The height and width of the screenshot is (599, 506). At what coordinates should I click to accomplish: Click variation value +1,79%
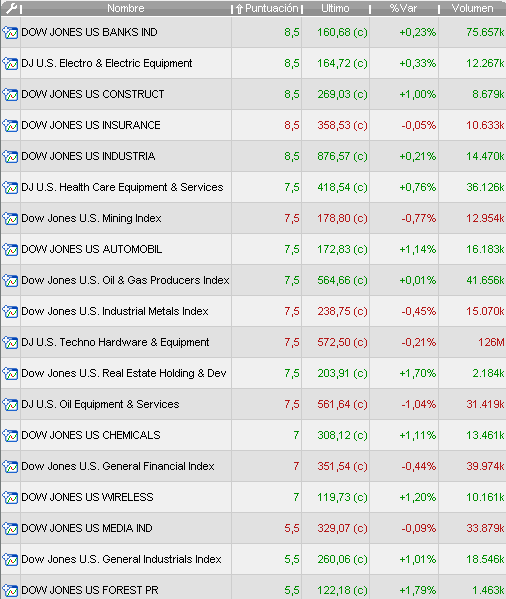coord(418,590)
